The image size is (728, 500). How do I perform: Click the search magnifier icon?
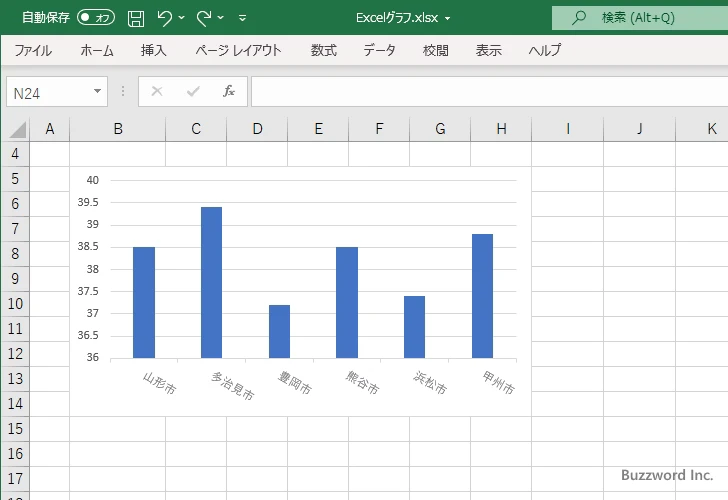click(x=578, y=18)
